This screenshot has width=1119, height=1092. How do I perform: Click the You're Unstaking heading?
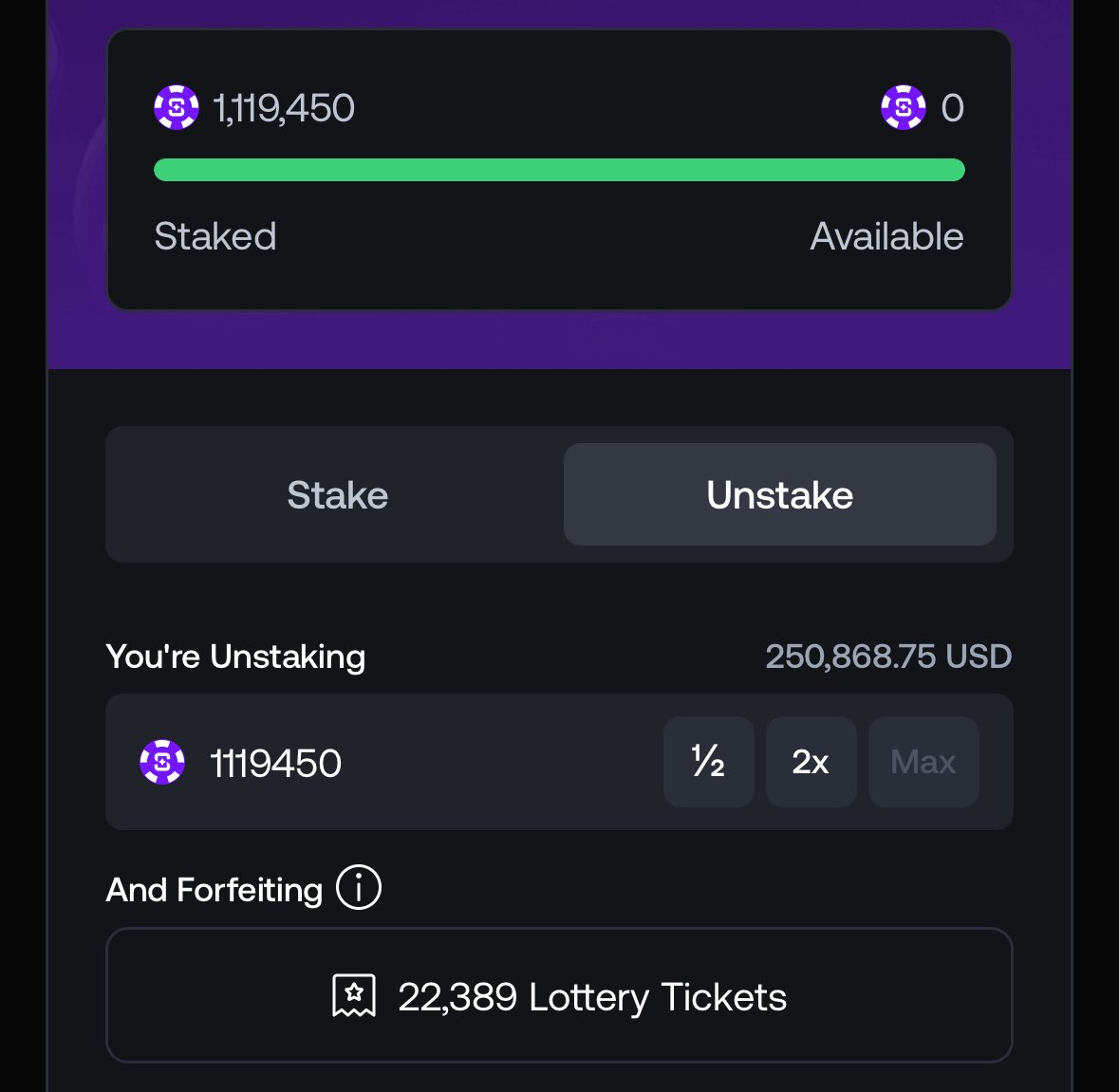click(235, 657)
